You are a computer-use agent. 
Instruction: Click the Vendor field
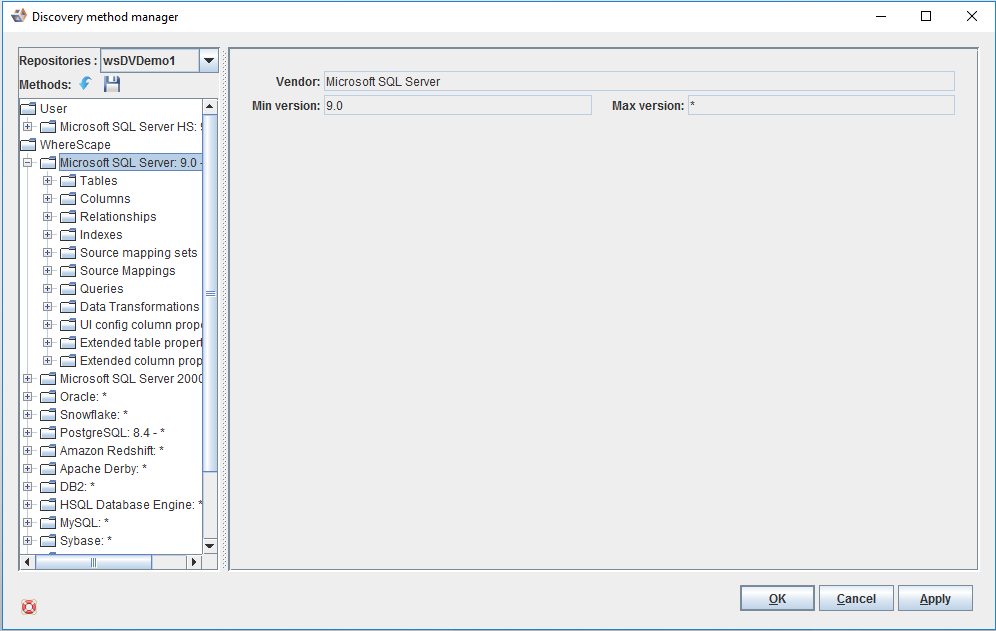click(x=639, y=81)
